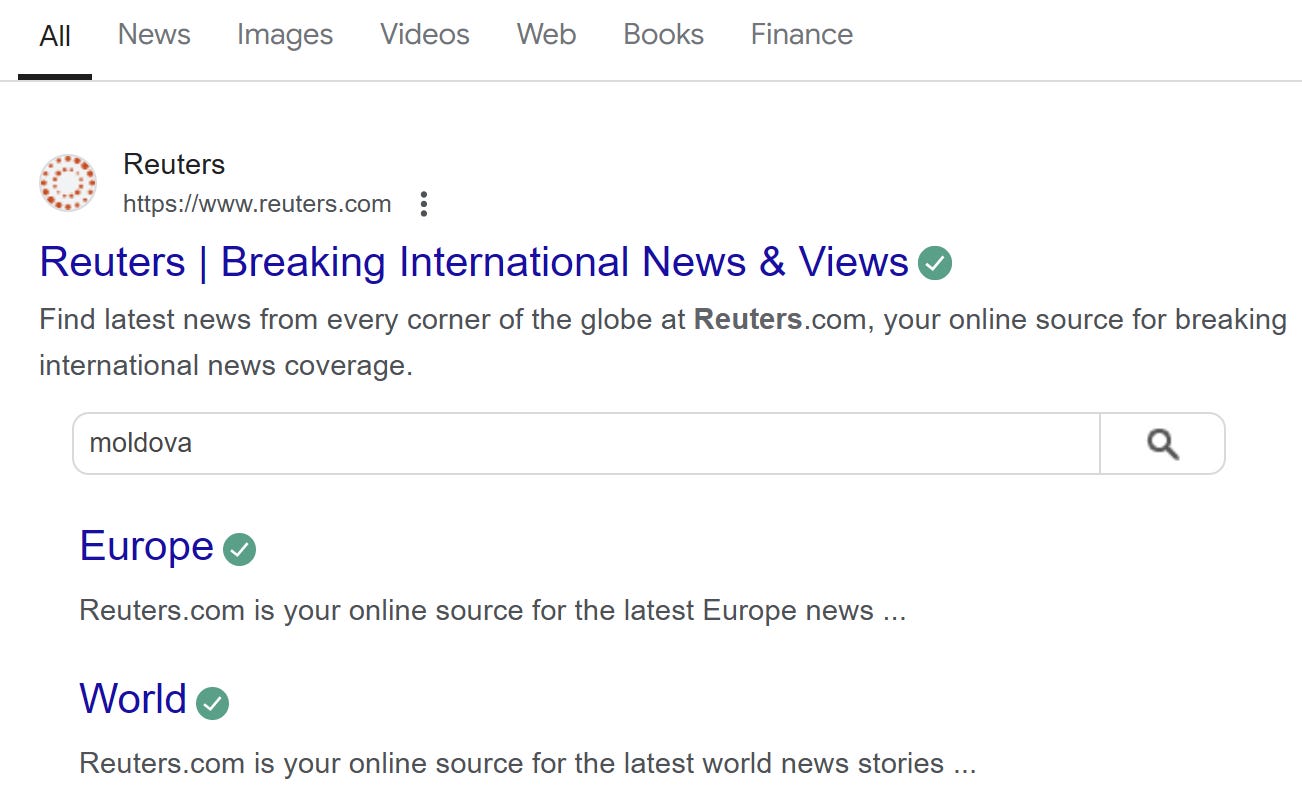The width and height of the screenshot is (1302, 789).
Task: Click the verified checkmark next to World
Action: (x=212, y=703)
